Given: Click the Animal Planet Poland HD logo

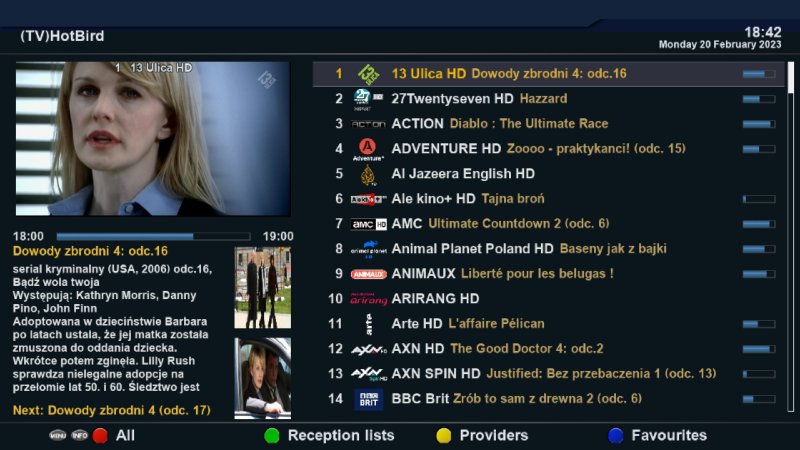Looking at the screenshot, I should pyautogui.click(x=368, y=249).
